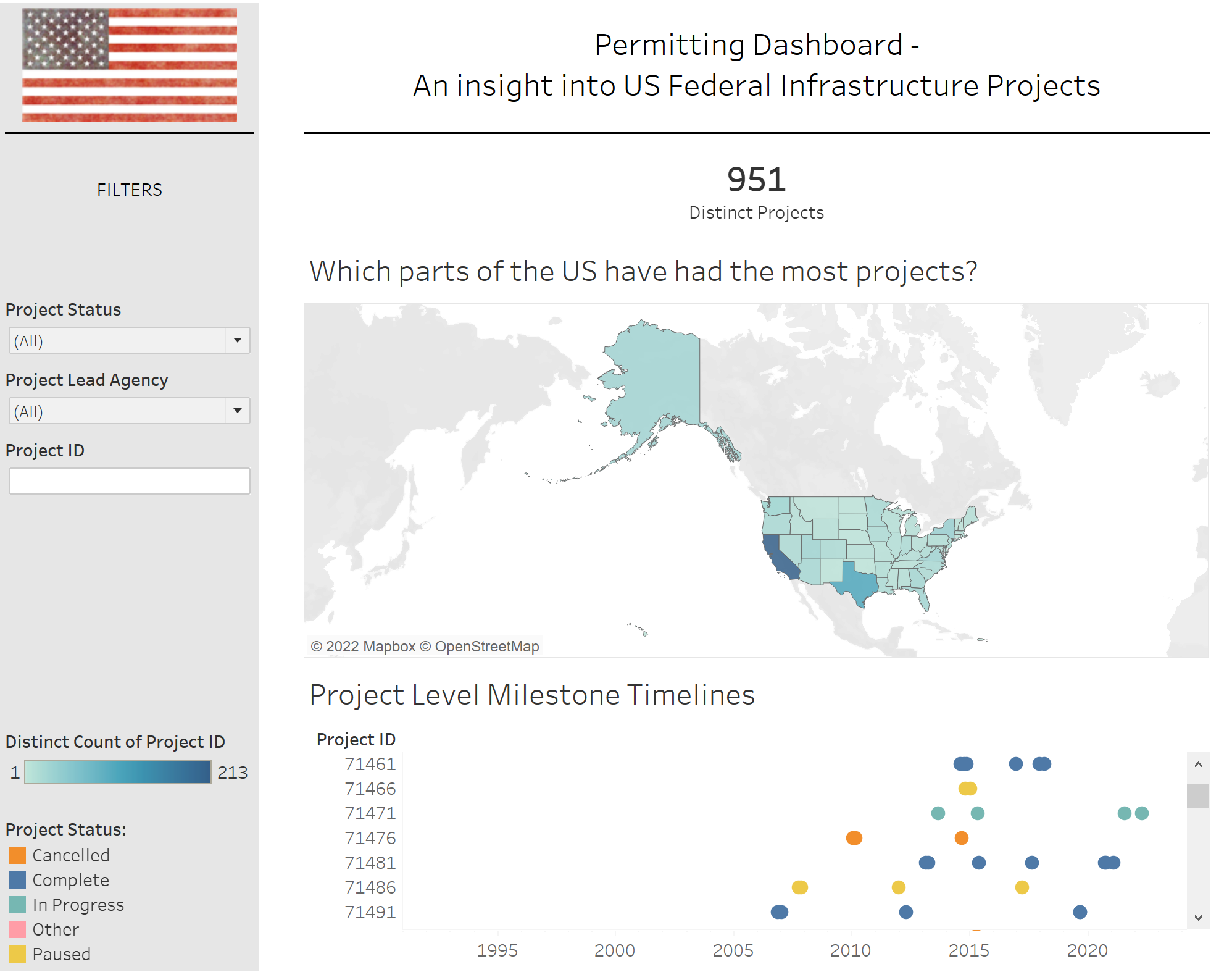Click the yellow milestone dot for 71466

point(968,789)
